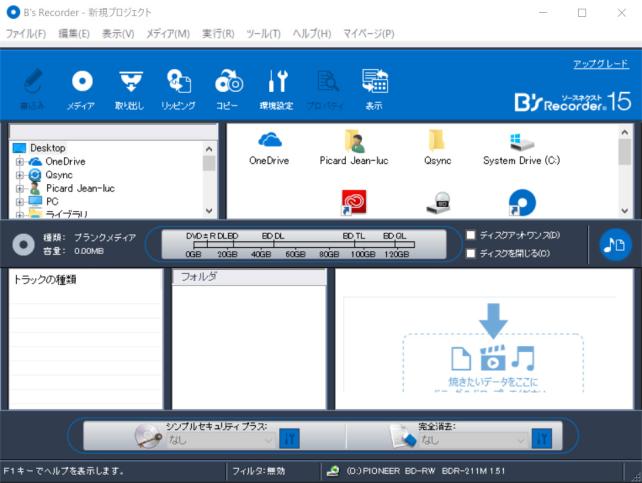
Task: Click the security disc-and-key icon
Action: click(148, 436)
